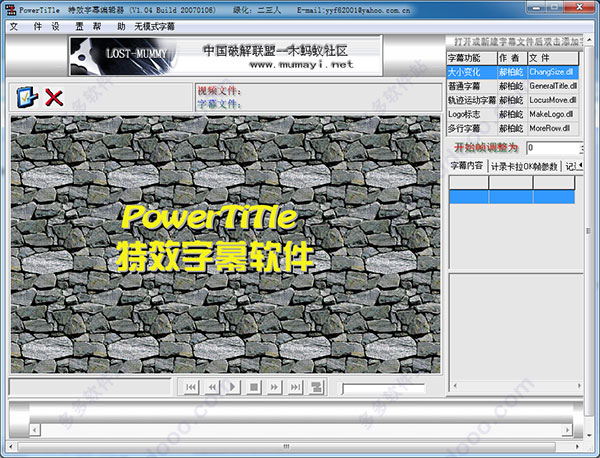Click the ChangSize.dll file cell
This screenshot has height=458, width=600.
point(553,72)
